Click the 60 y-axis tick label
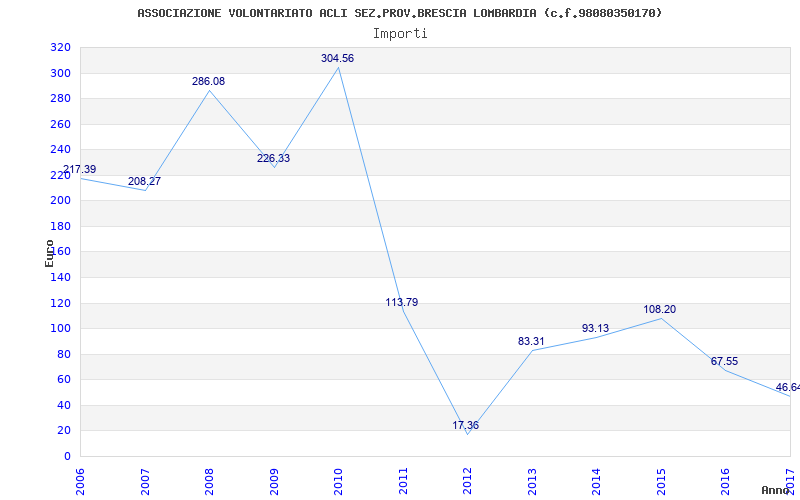This screenshot has width=800, height=500. click(x=64, y=380)
